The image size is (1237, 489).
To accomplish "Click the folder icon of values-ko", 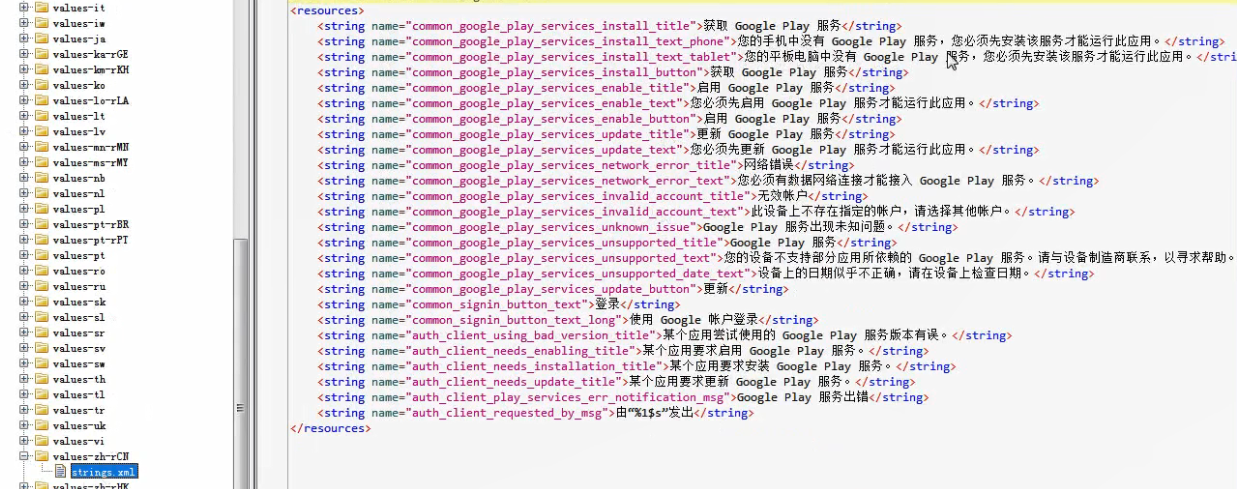I will (42, 85).
